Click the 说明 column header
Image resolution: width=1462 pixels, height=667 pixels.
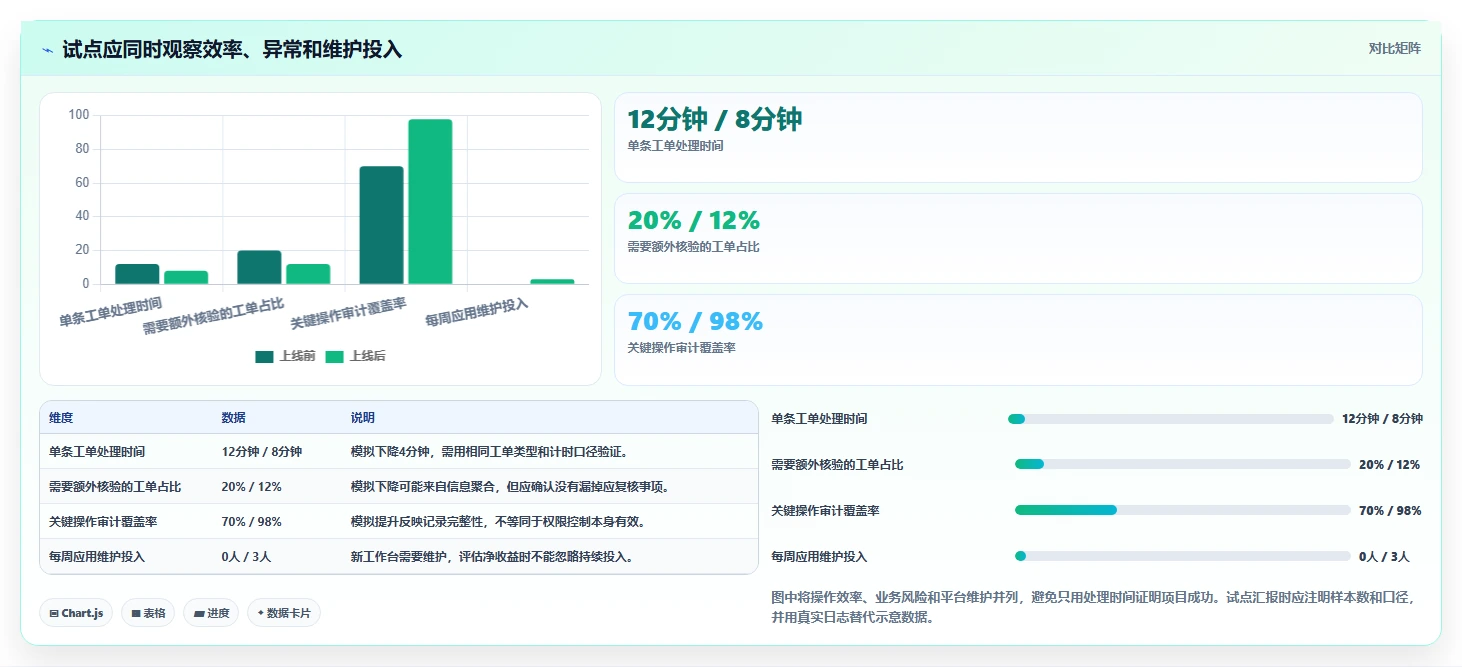point(363,418)
